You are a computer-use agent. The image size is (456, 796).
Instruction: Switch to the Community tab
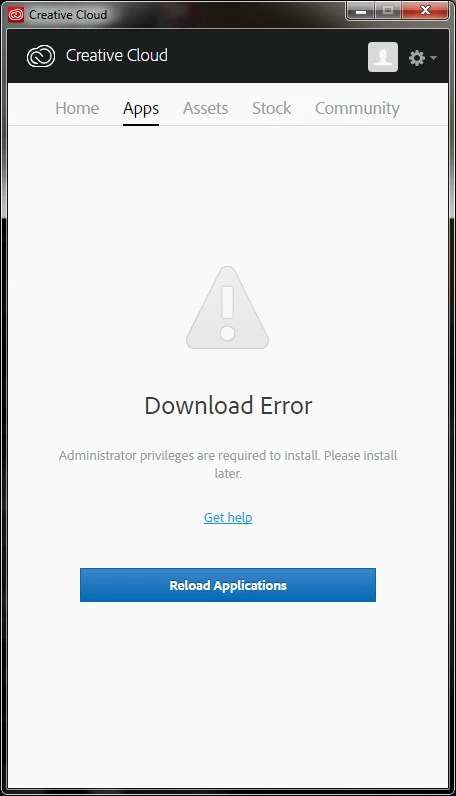point(357,108)
